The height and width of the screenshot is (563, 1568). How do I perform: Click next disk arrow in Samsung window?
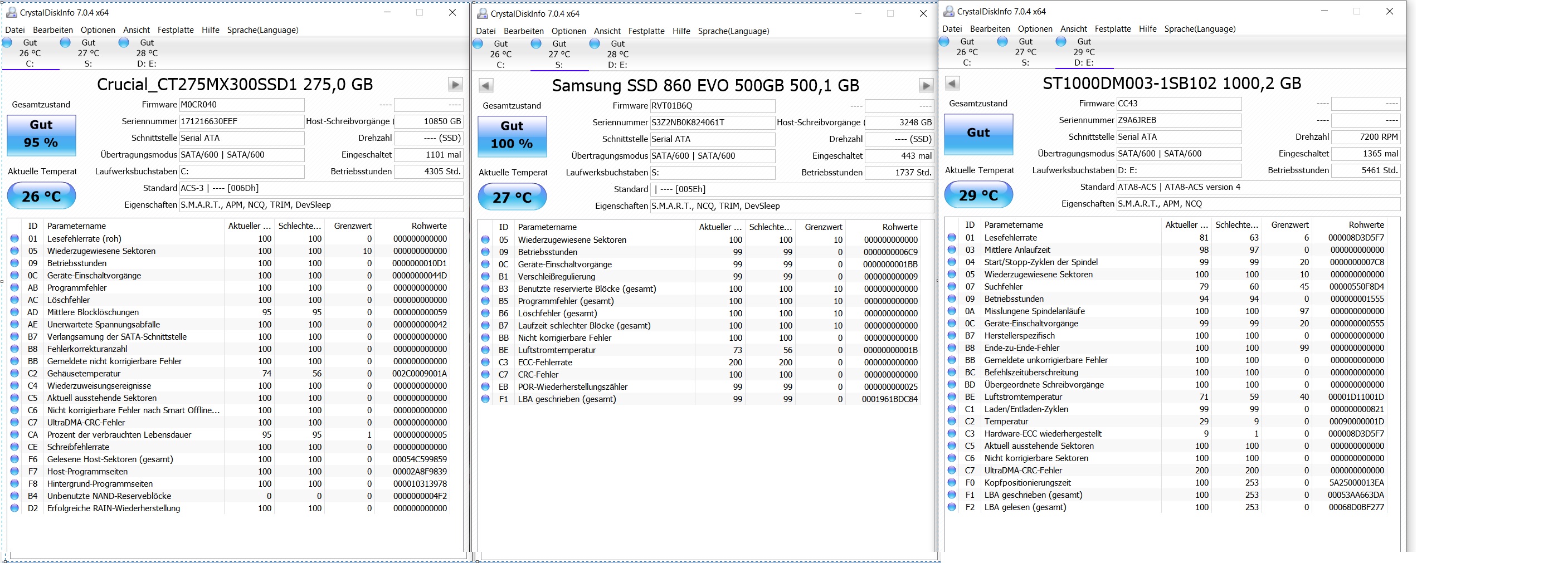coord(926,85)
